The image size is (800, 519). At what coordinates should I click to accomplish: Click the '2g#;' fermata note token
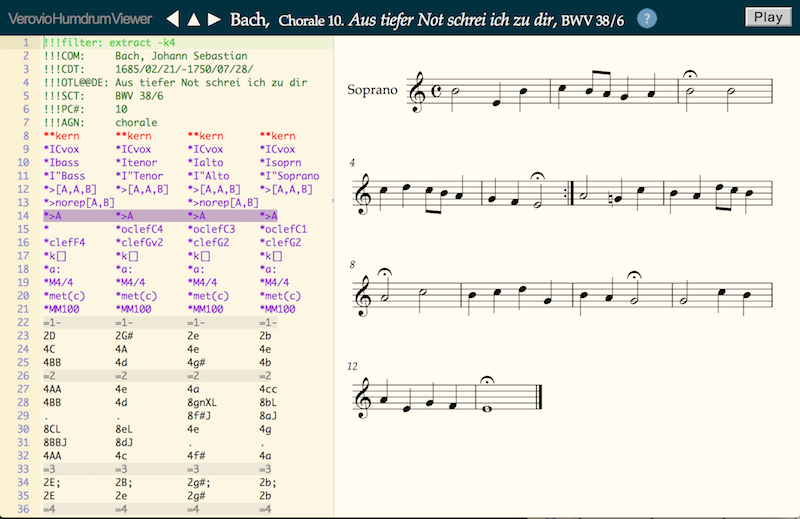199,482
